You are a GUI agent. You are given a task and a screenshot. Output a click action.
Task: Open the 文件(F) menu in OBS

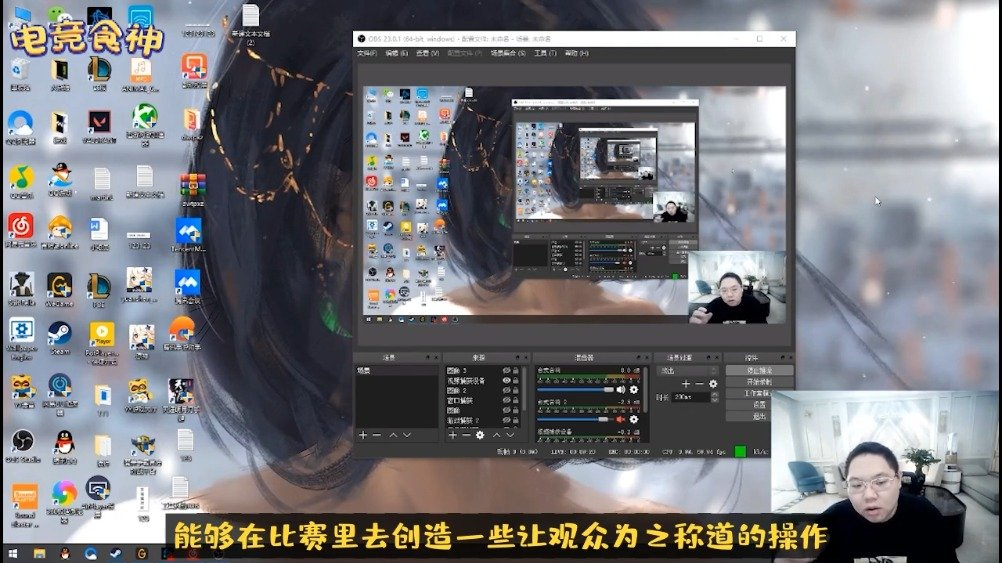(367, 53)
